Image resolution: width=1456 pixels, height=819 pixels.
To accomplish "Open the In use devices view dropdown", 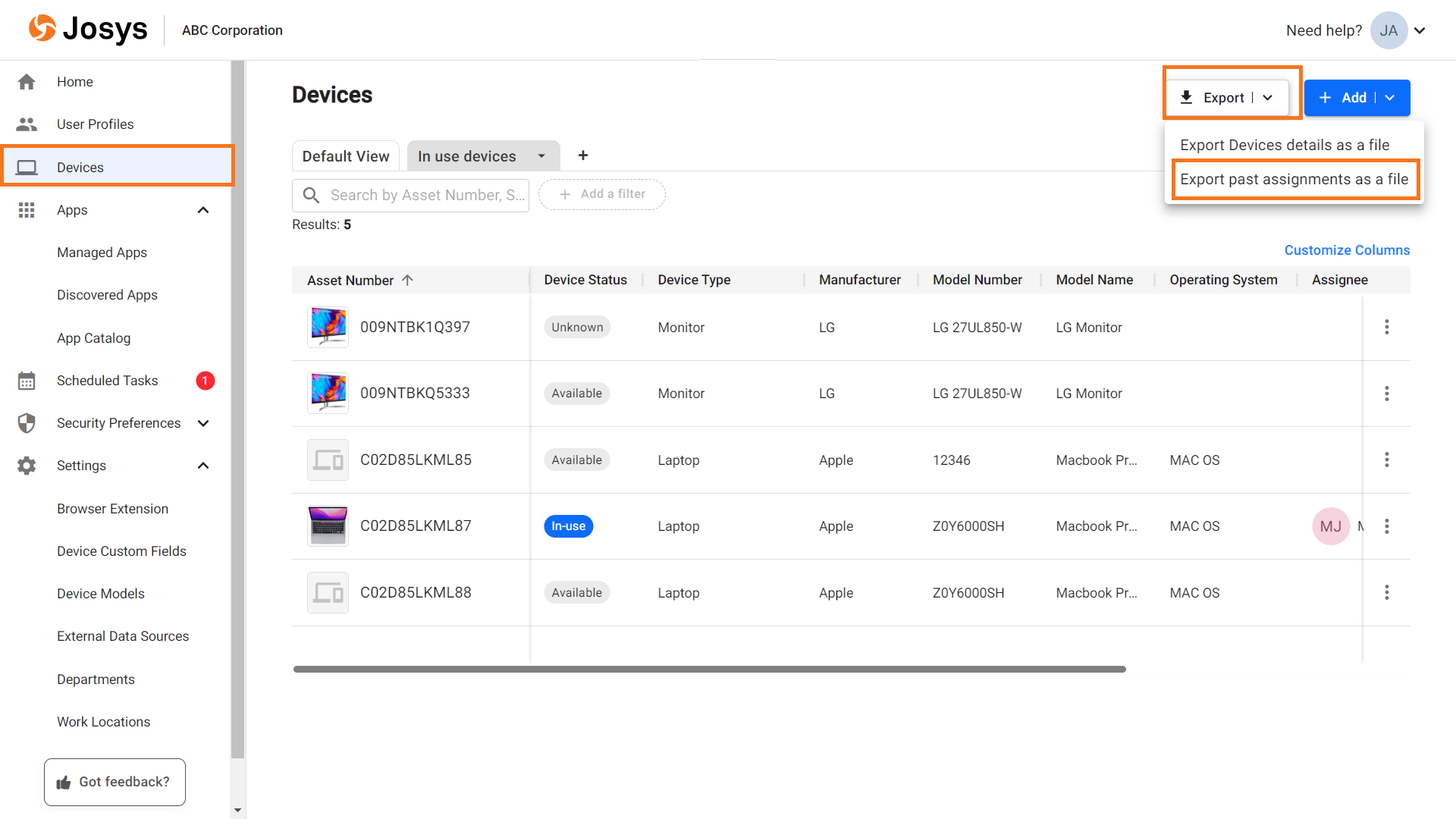I will point(541,156).
